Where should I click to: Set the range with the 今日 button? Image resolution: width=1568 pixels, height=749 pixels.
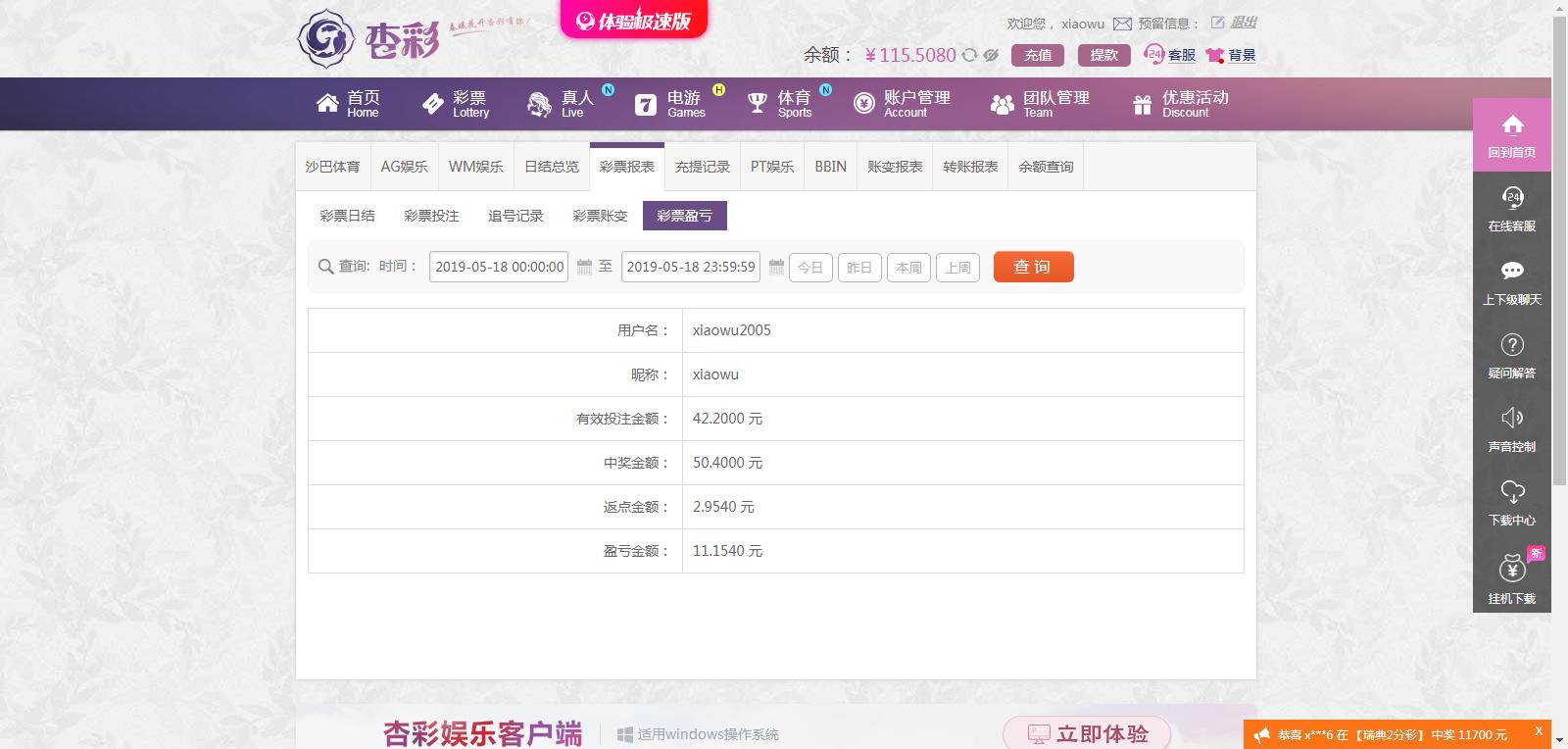(x=810, y=268)
